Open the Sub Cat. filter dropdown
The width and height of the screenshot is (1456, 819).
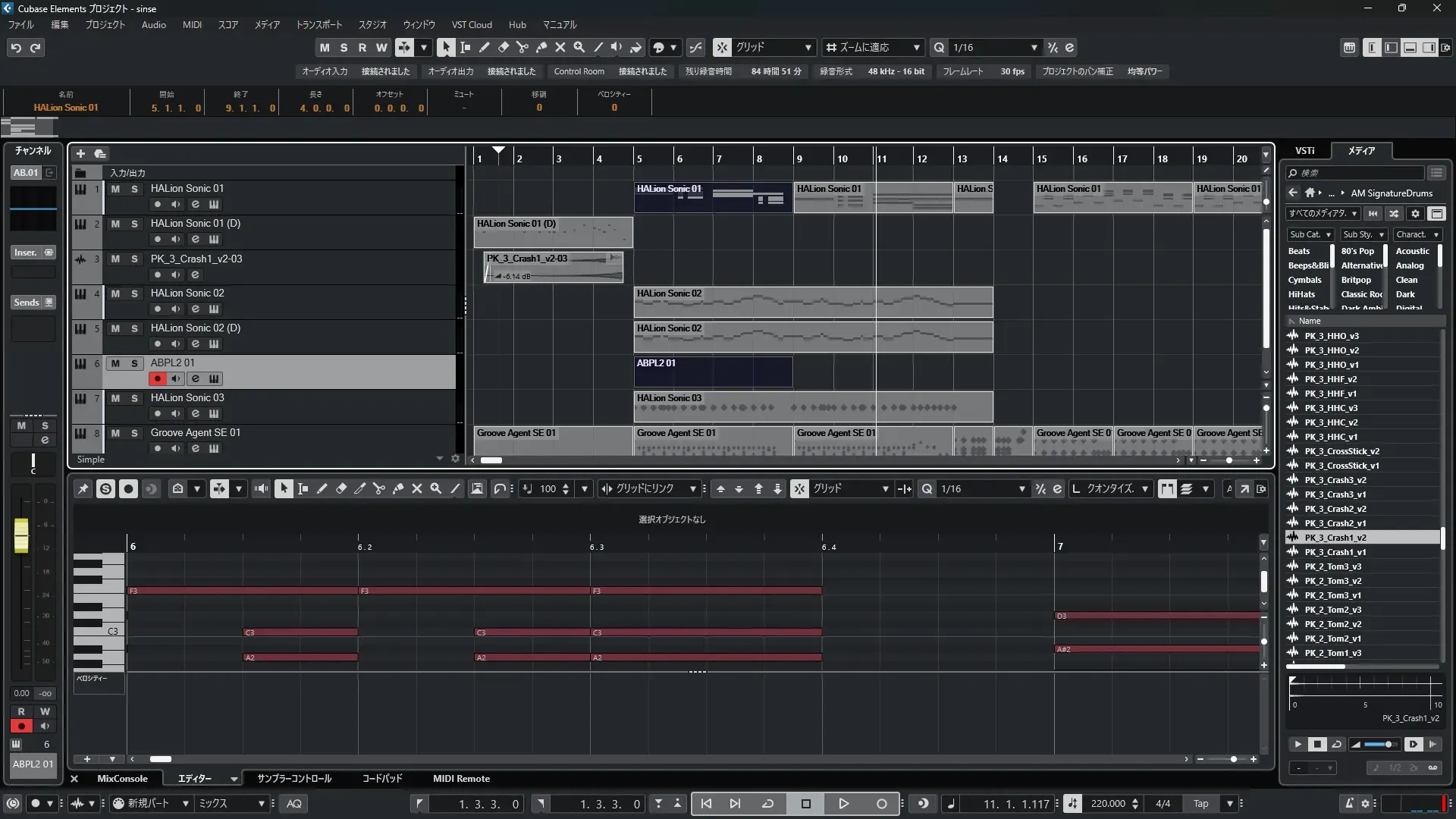pyautogui.click(x=1310, y=234)
